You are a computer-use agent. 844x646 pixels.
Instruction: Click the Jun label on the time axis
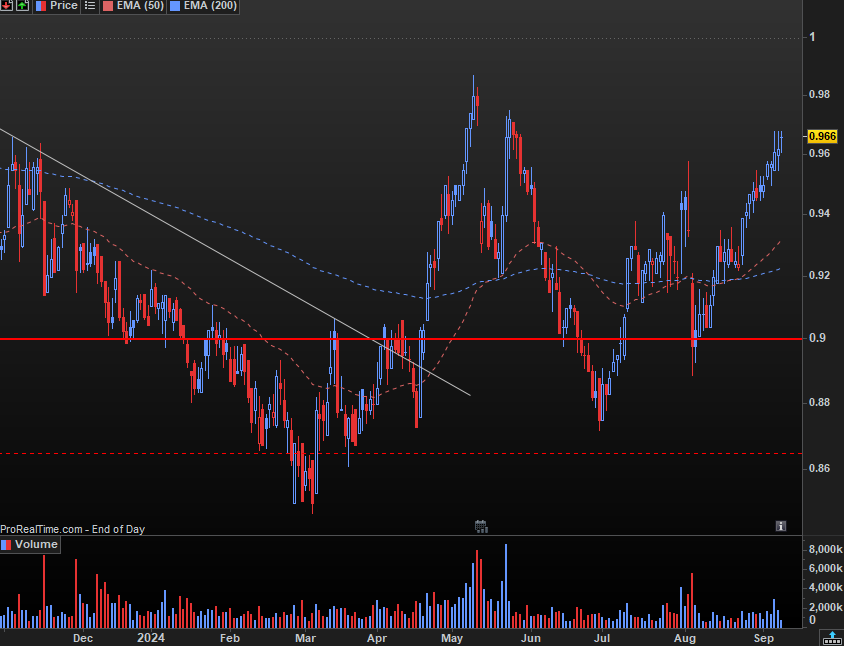(531, 638)
